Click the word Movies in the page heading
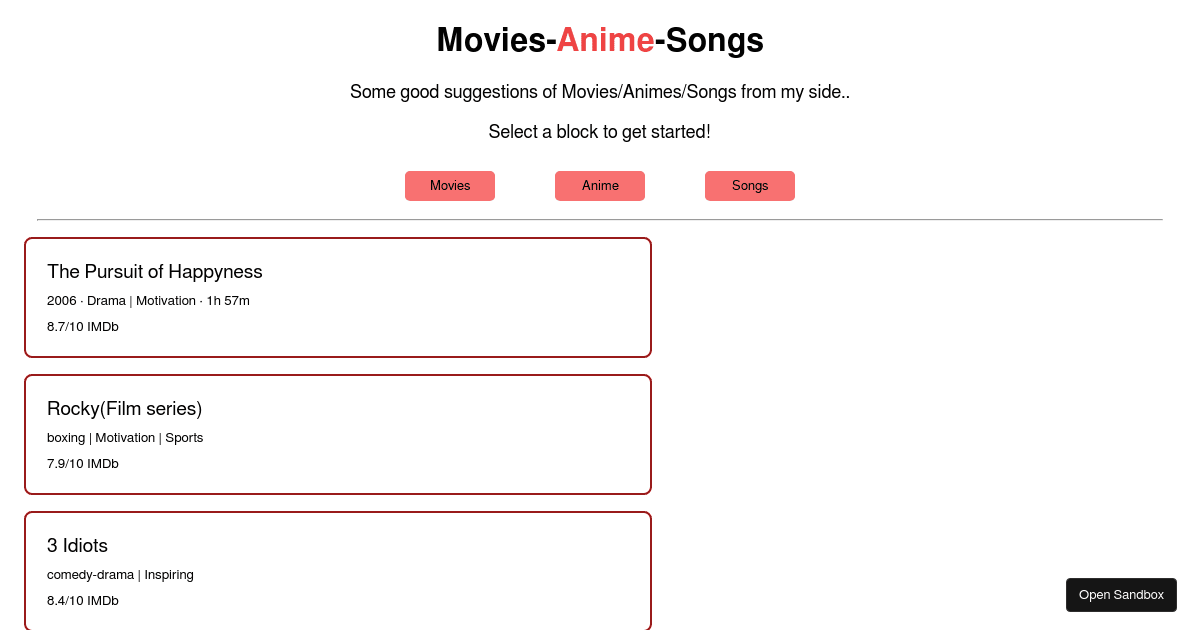Viewport: 1200px width, 630px height. click(x=490, y=41)
